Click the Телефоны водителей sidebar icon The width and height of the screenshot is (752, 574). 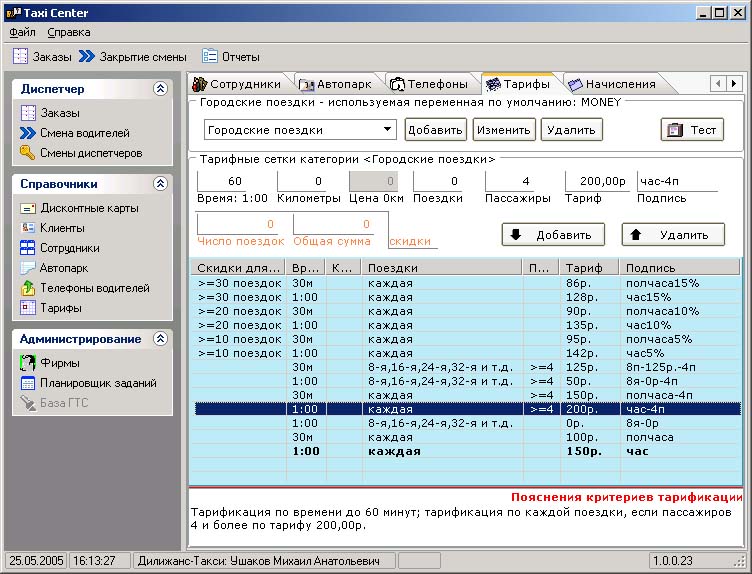pos(28,288)
